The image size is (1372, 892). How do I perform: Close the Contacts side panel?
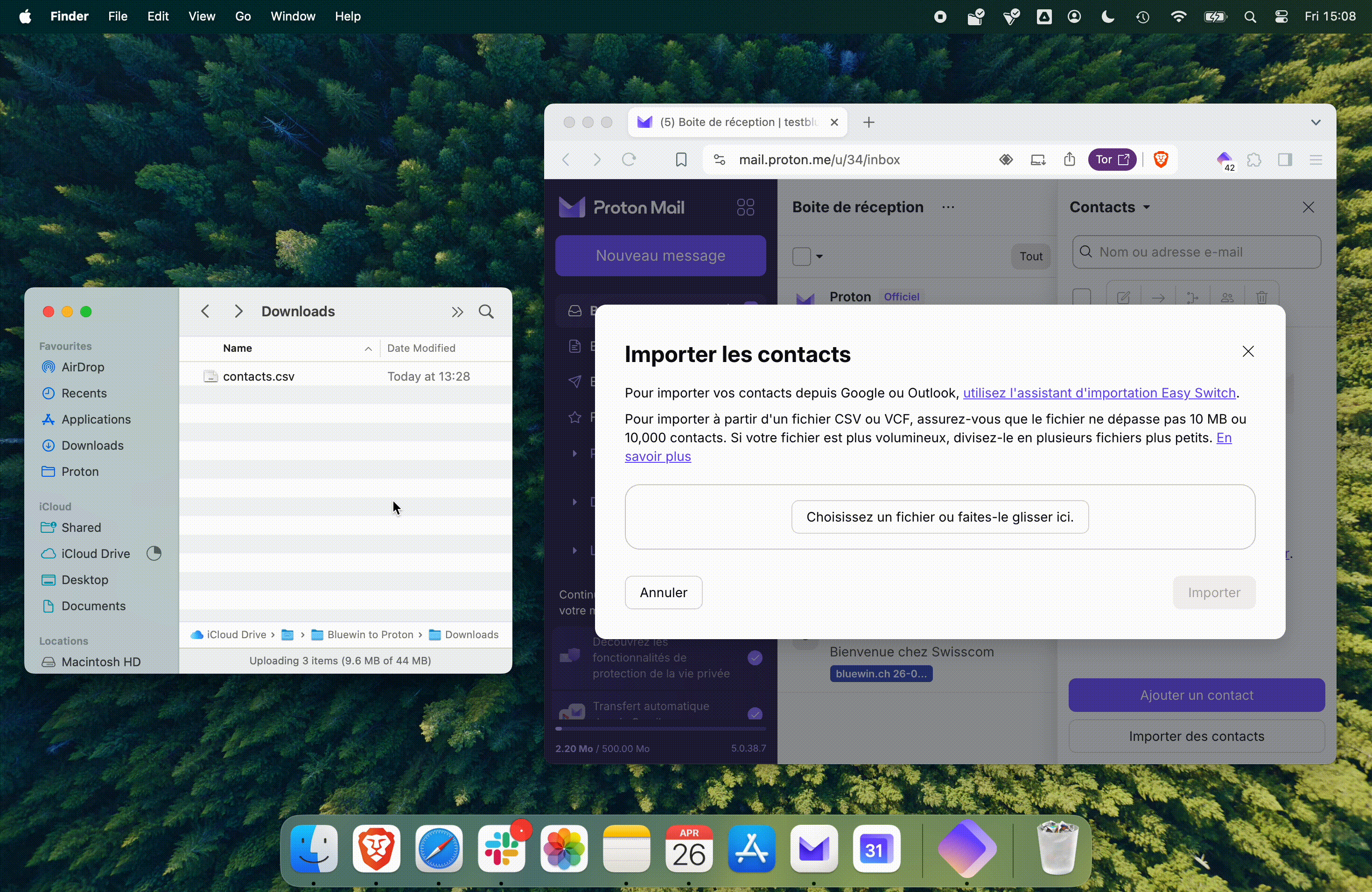1308,208
